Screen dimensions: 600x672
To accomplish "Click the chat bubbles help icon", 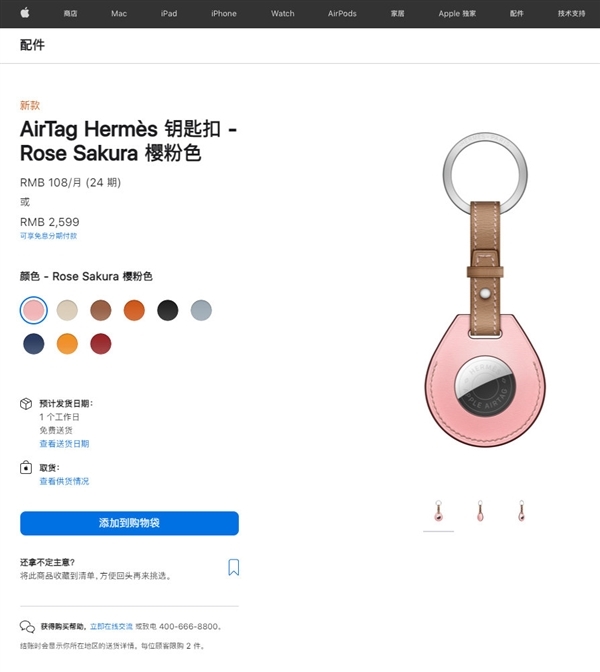I will point(27,627).
